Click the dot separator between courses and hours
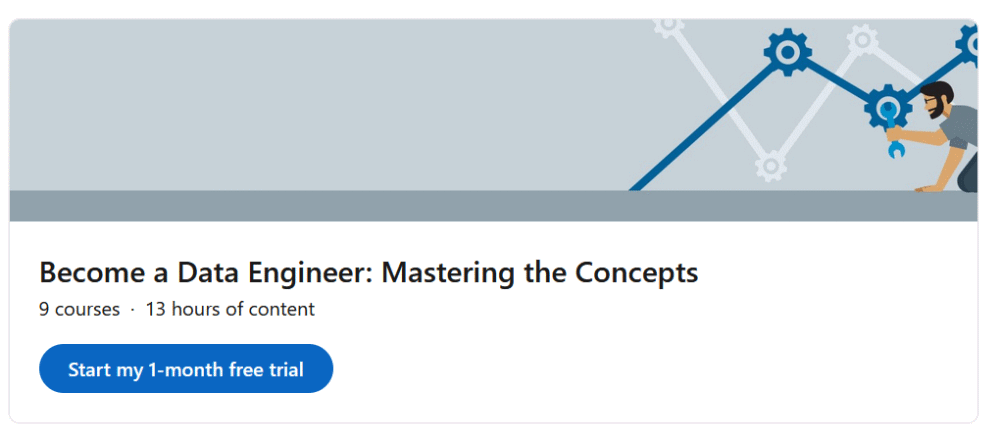 (132, 310)
